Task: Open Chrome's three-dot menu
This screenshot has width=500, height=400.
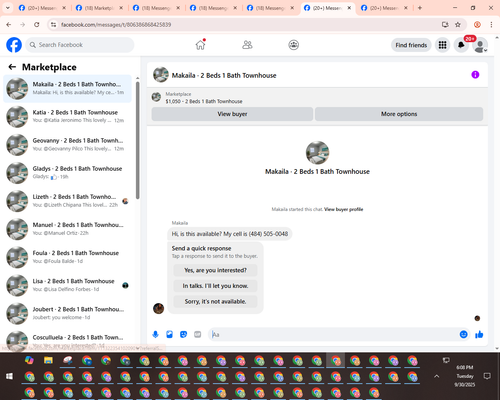Action: coord(491,25)
